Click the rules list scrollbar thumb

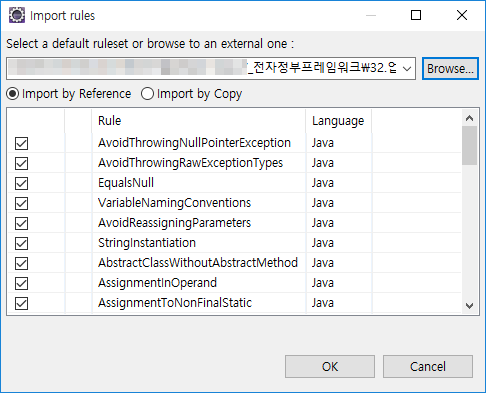[470, 146]
